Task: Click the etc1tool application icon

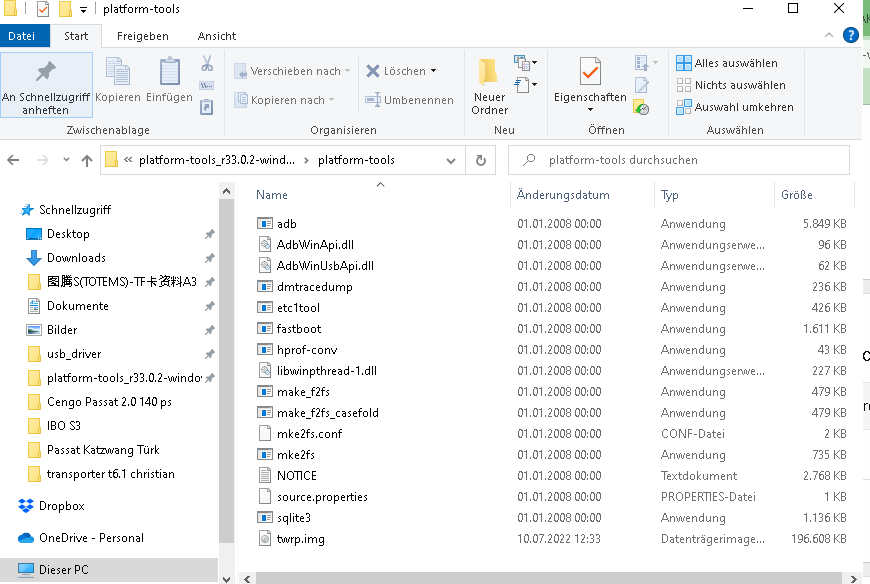Action: [265, 308]
